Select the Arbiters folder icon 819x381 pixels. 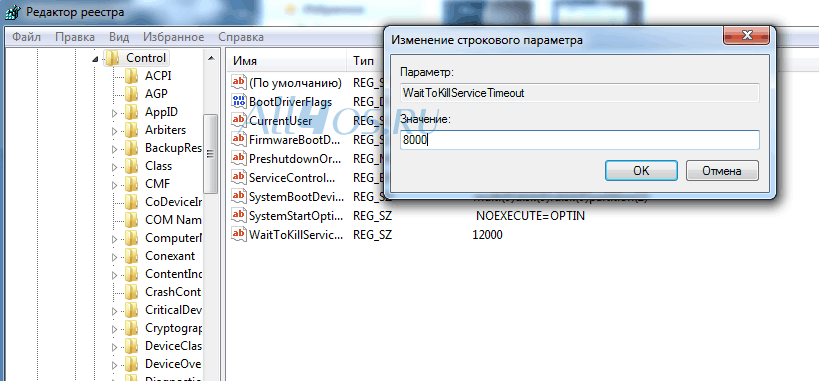[x=131, y=130]
